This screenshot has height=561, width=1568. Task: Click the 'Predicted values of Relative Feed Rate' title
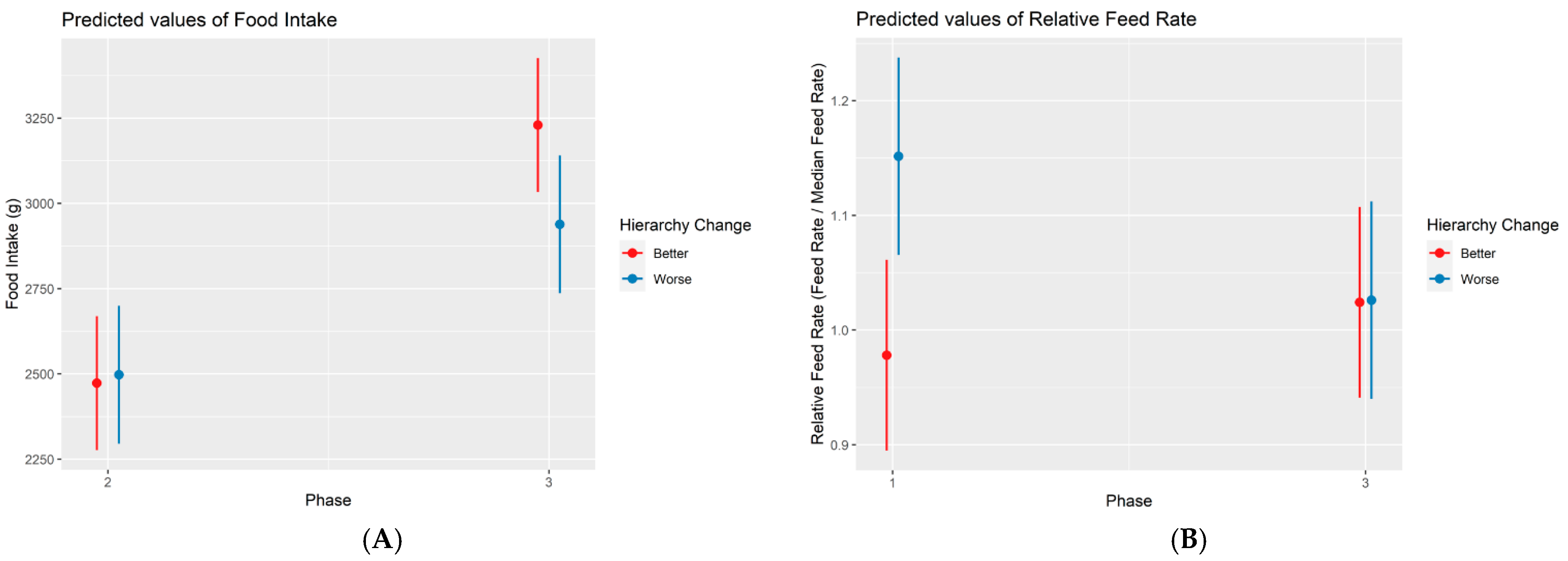pyautogui.click(x=1026, y=19)
